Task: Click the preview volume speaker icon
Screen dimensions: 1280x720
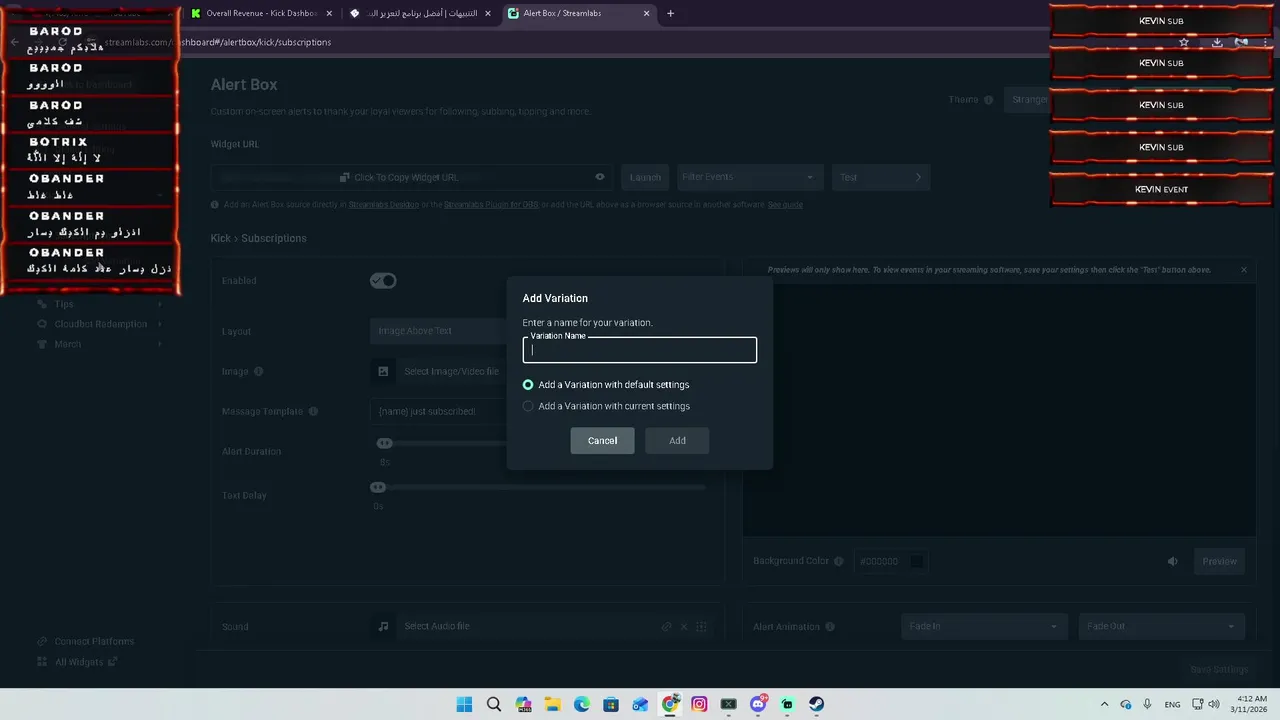Action: click(1173, 561)
